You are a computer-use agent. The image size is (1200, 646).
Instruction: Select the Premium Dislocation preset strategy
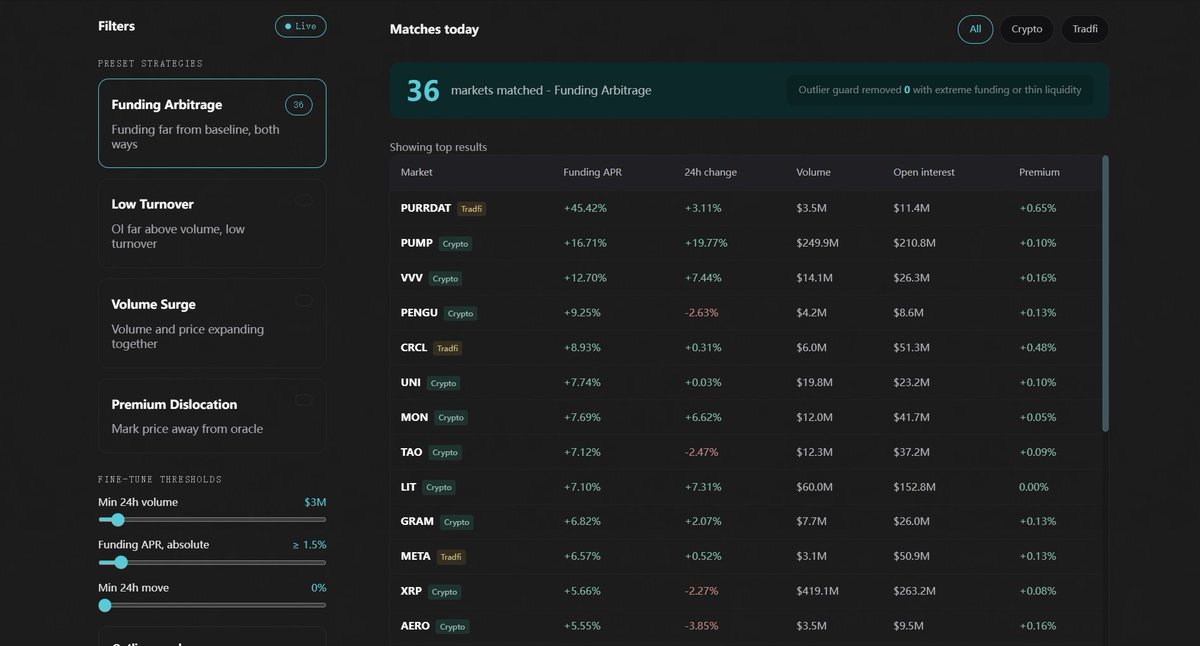point(212,416)
